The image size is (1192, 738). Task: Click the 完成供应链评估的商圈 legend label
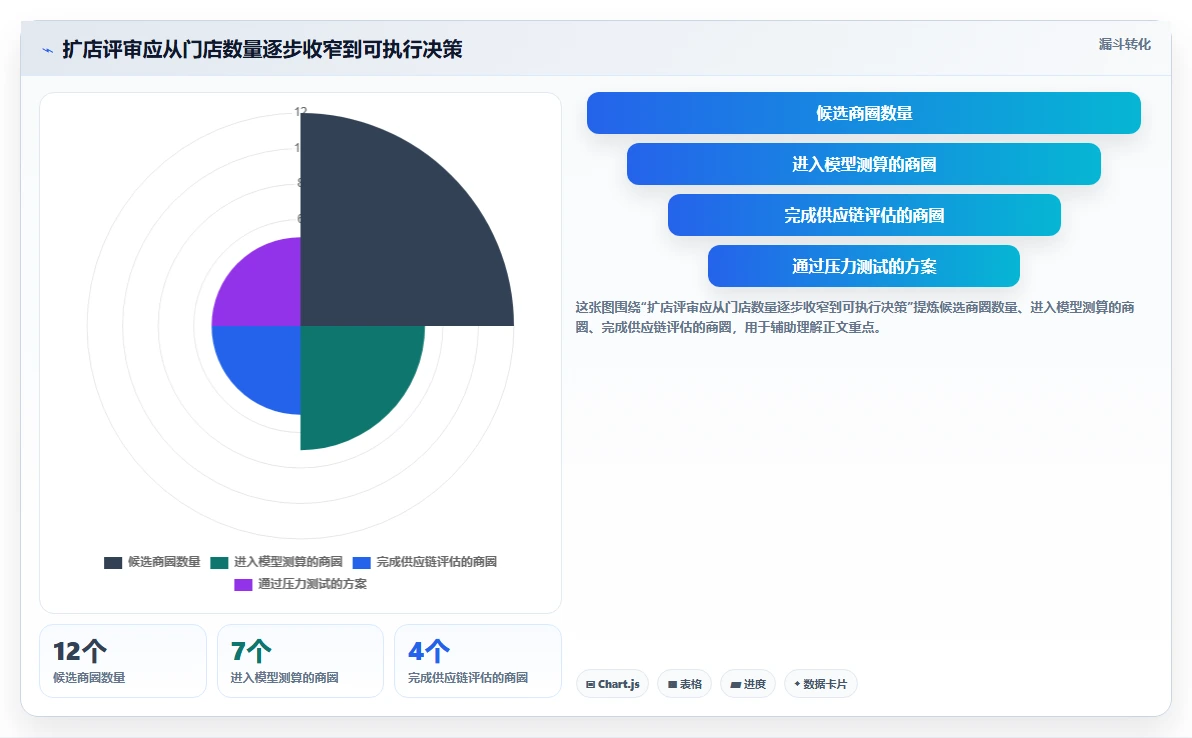(x=436, y=562)
